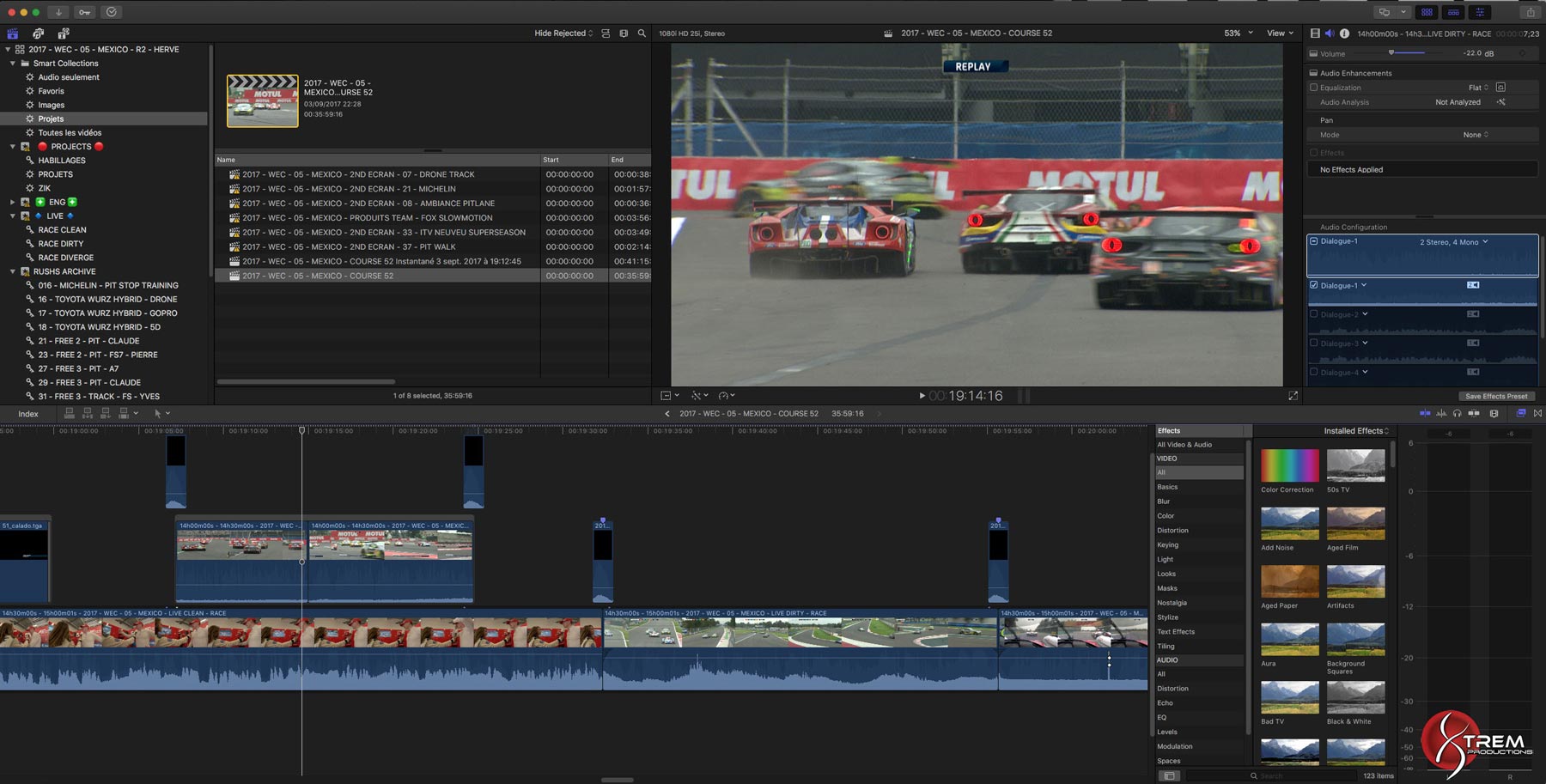Viewport: 1546px width, 784px height.
Task: Open the timeline Index
Action: (x=28, y=414)
